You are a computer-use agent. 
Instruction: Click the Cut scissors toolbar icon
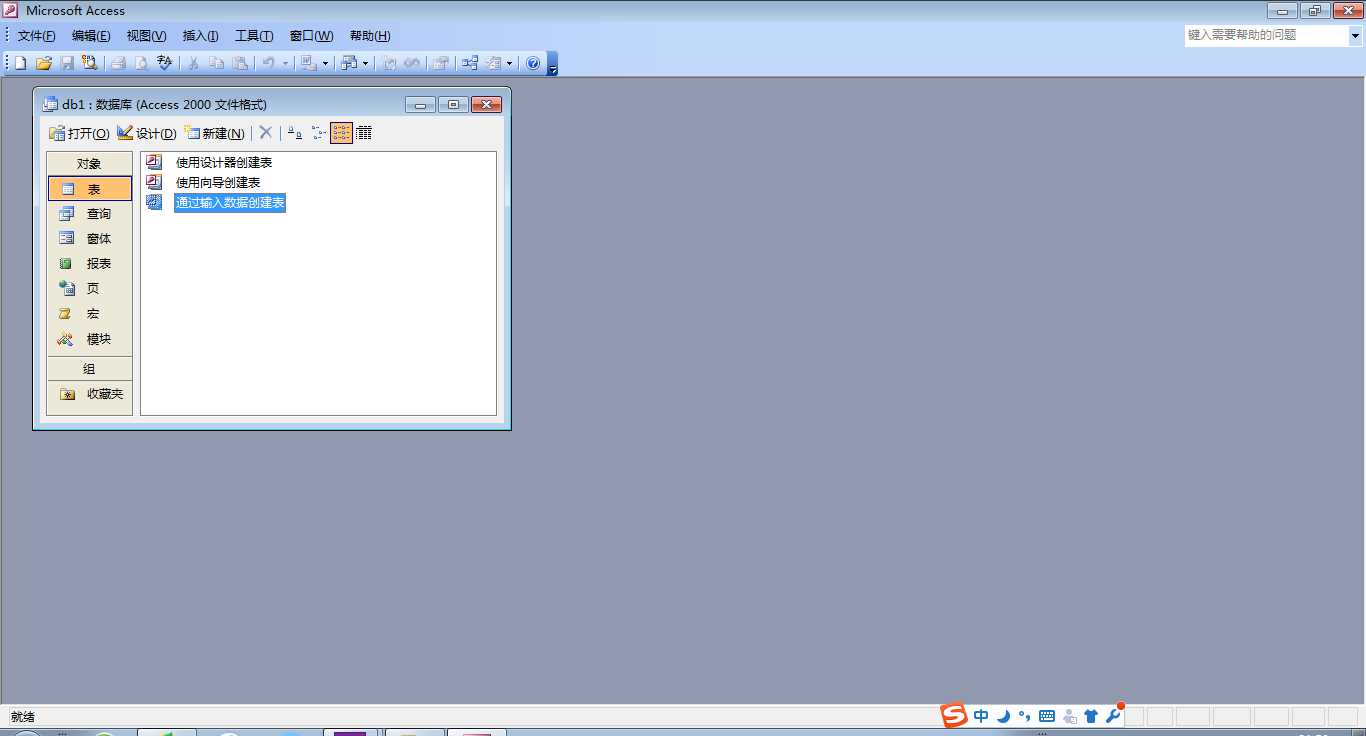pos(193,63)
